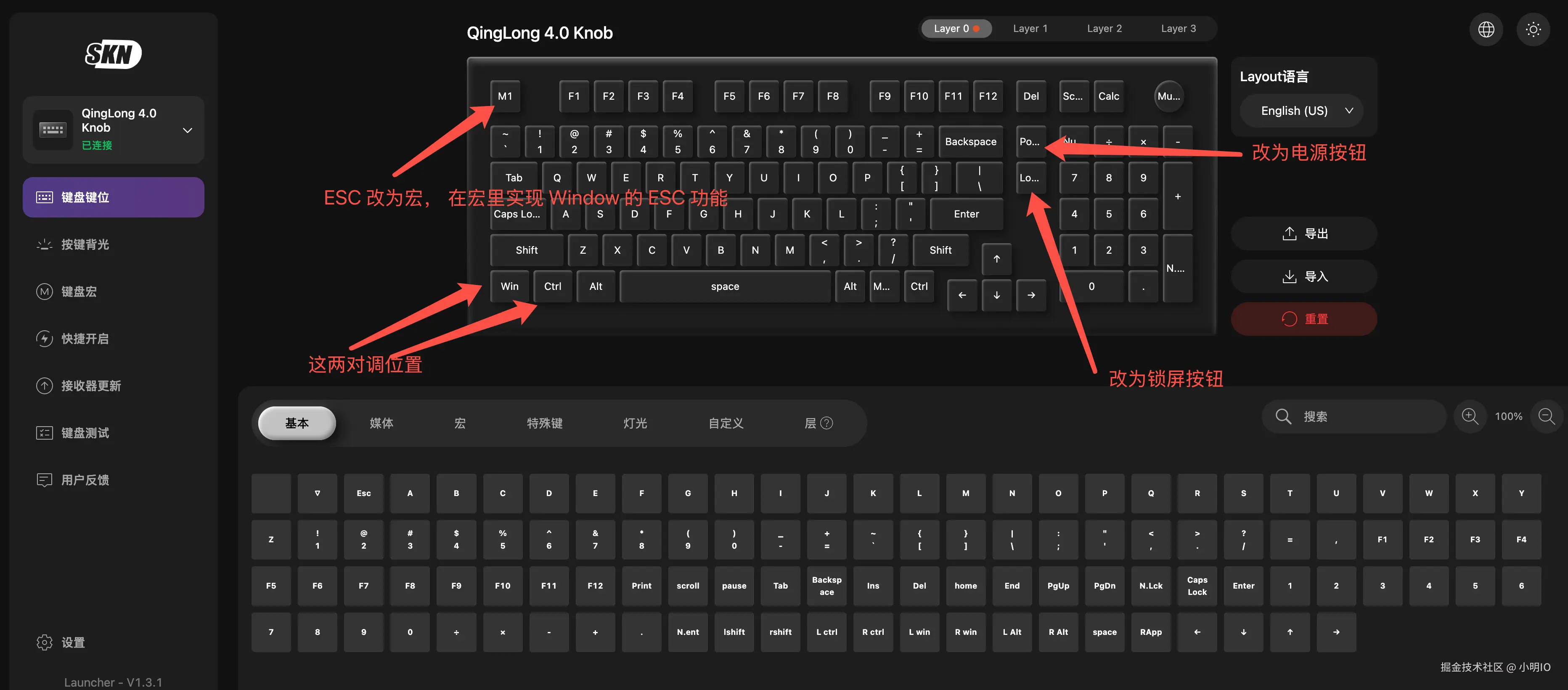Screen dimensions: 1568x690
Task: Open 用户反馈 user feedback page
Action: click(85, 480)
